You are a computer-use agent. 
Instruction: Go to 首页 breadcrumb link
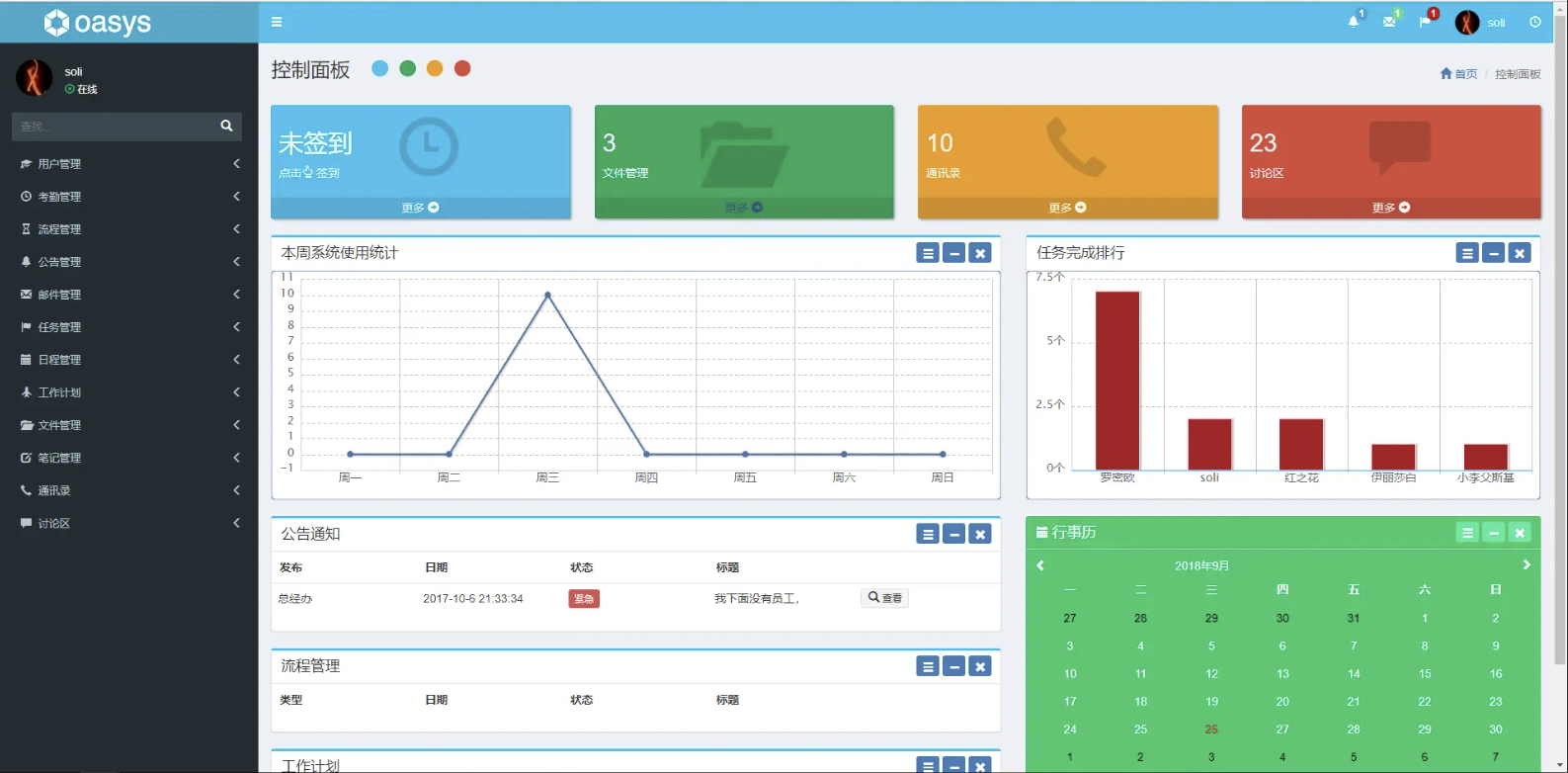(x=1458, y=74)
